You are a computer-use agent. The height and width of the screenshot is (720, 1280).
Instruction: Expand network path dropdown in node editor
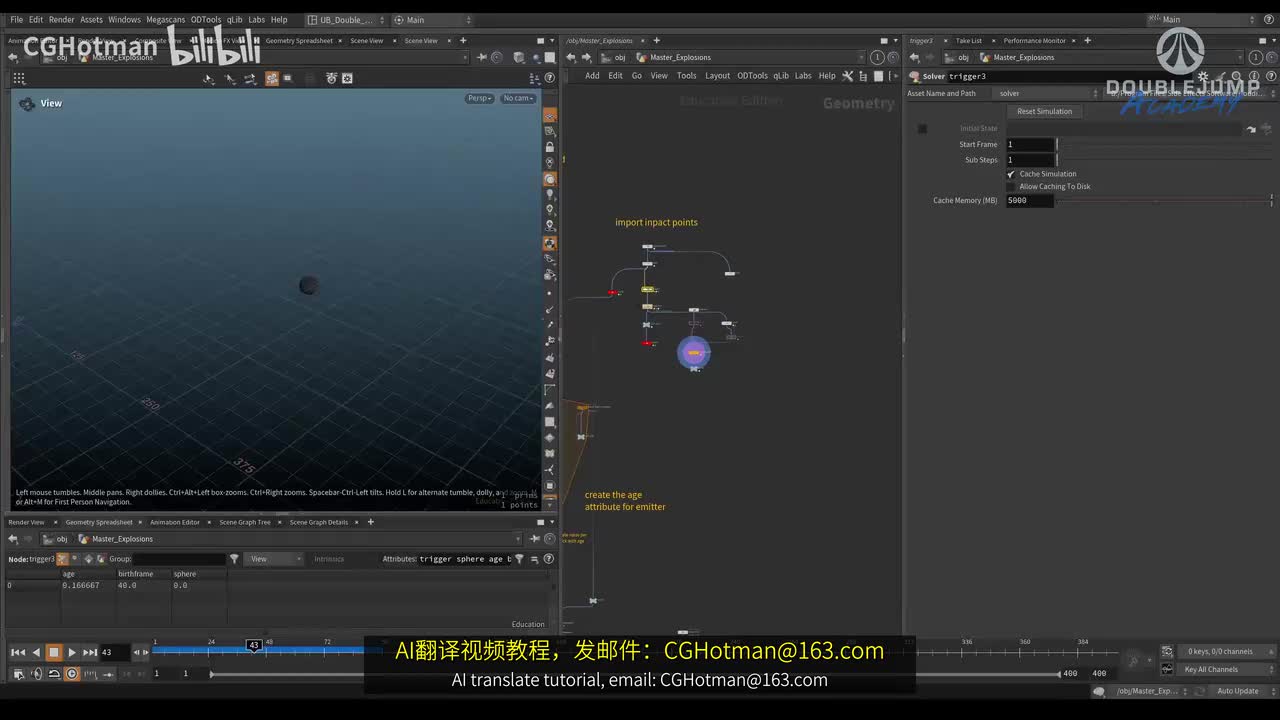(x=861, y=58)
